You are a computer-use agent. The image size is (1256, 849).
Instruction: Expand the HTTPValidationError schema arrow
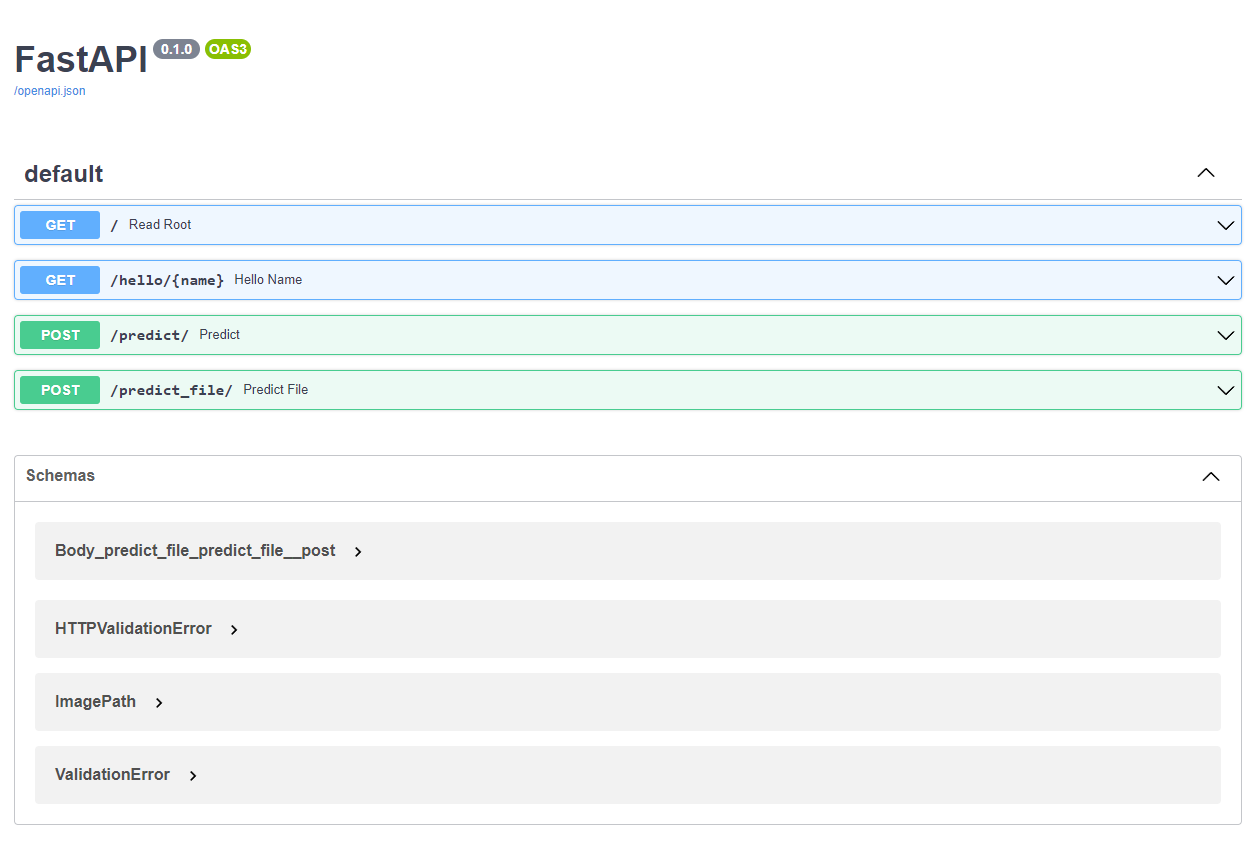(234, 630)
